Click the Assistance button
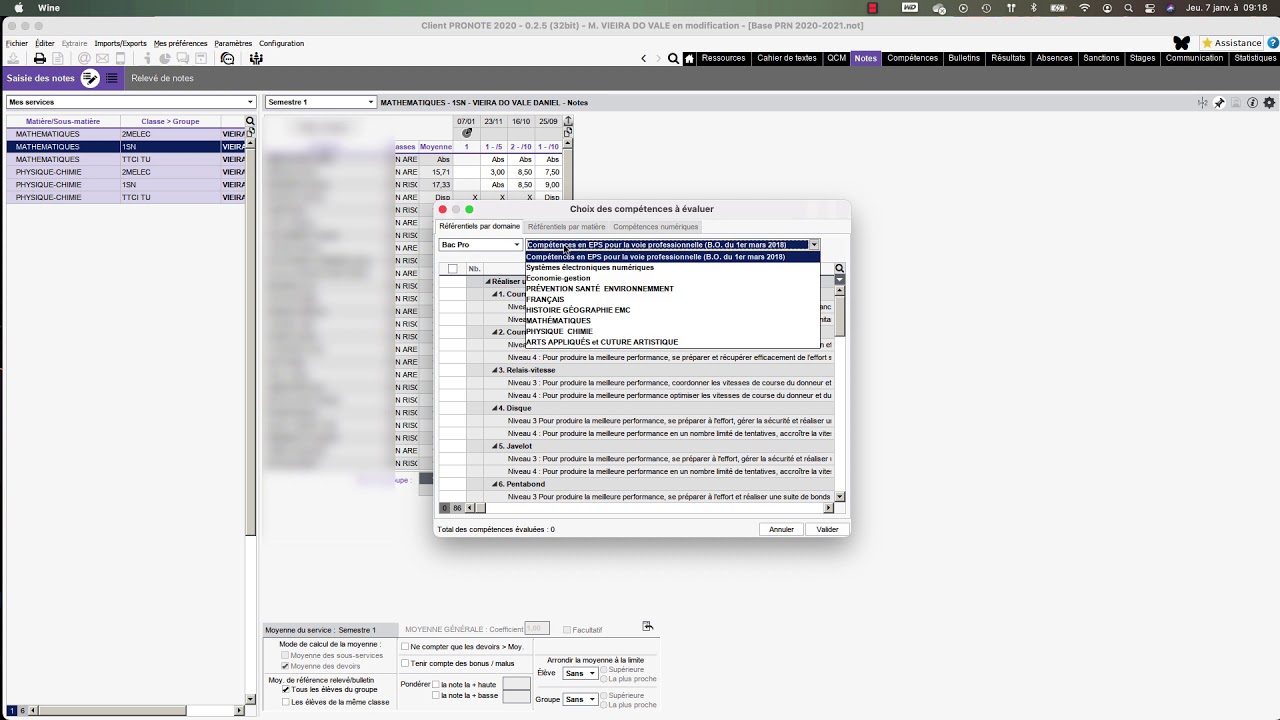 [x=1232, y=43]
